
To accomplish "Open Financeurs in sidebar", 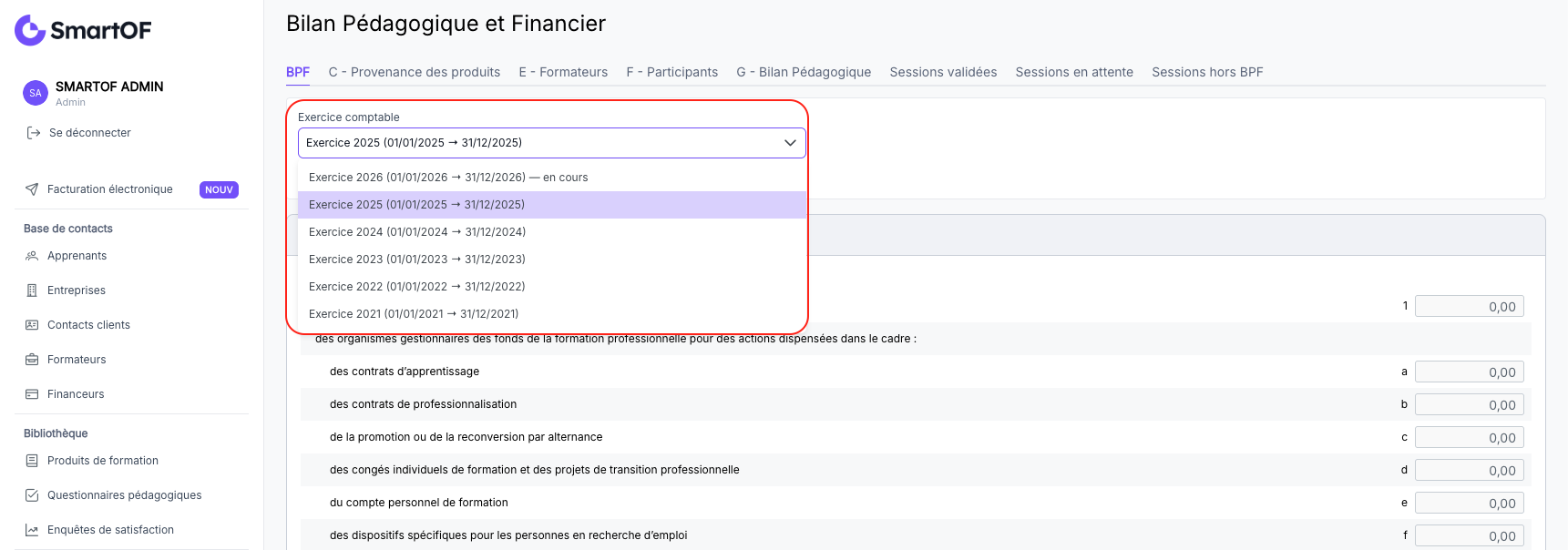I will pos(76,394).
